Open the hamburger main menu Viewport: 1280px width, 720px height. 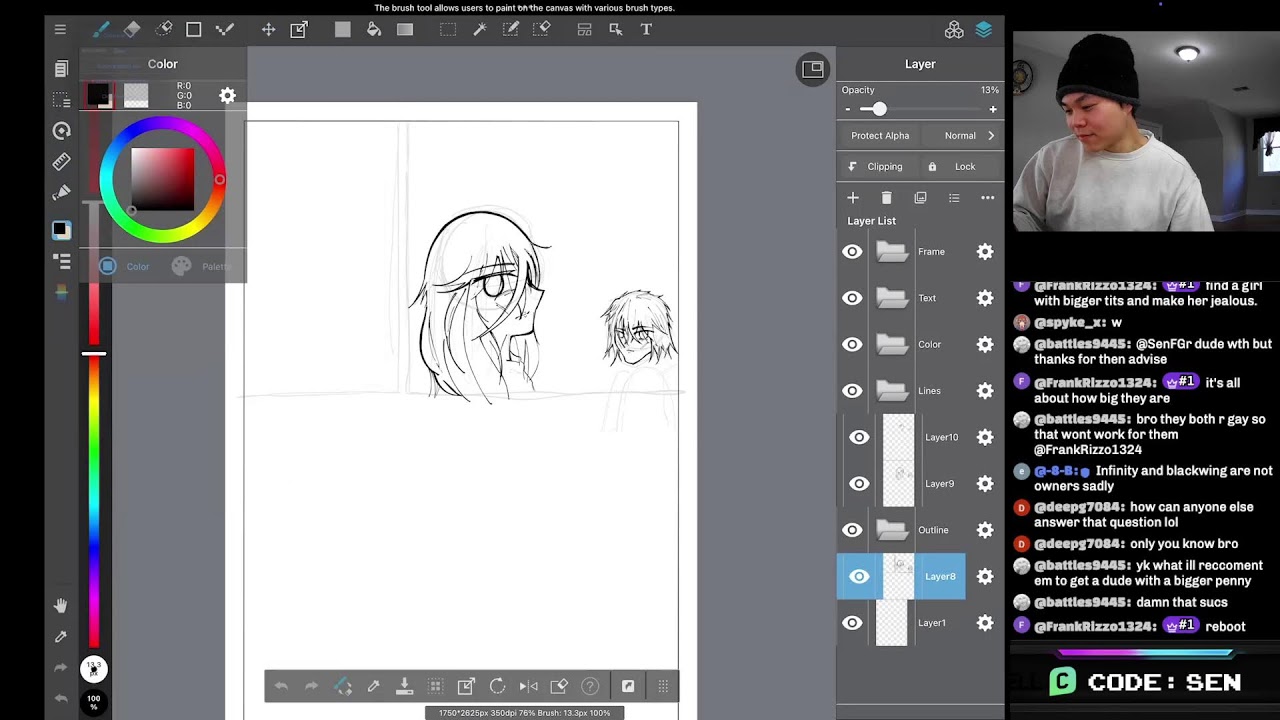pyautogui.click(x=60, y=30)
